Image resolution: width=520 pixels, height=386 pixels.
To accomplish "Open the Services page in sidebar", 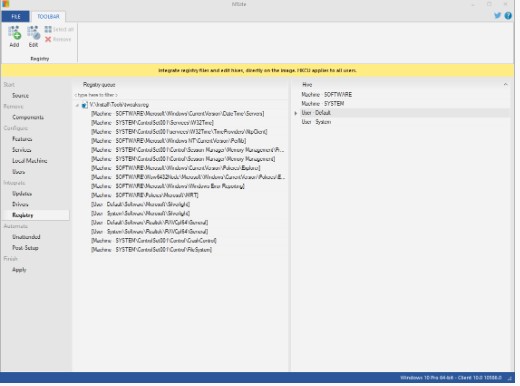I will tap(22, 150).
